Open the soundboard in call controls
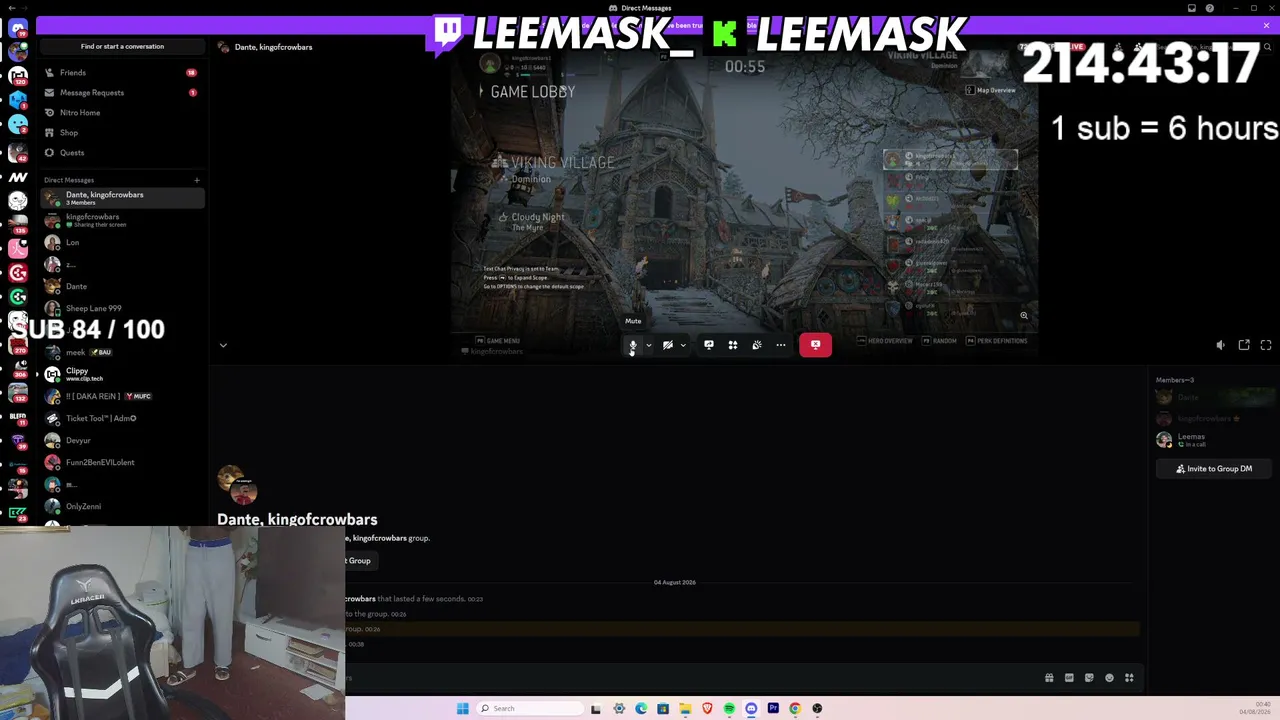 (x=757, y=345)
